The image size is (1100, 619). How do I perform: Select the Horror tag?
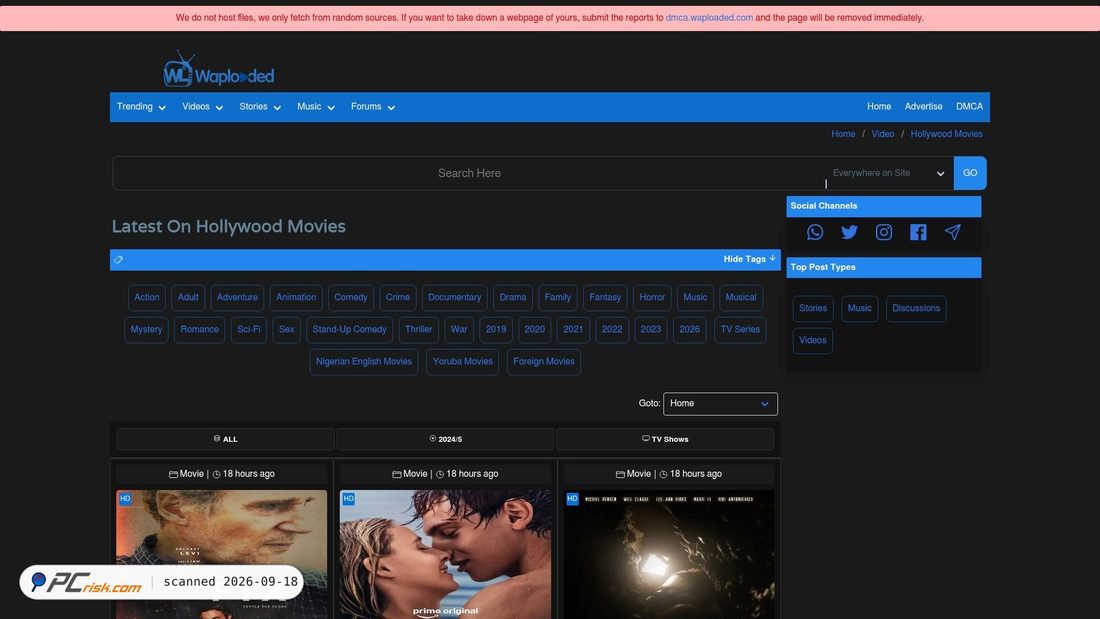652,298
